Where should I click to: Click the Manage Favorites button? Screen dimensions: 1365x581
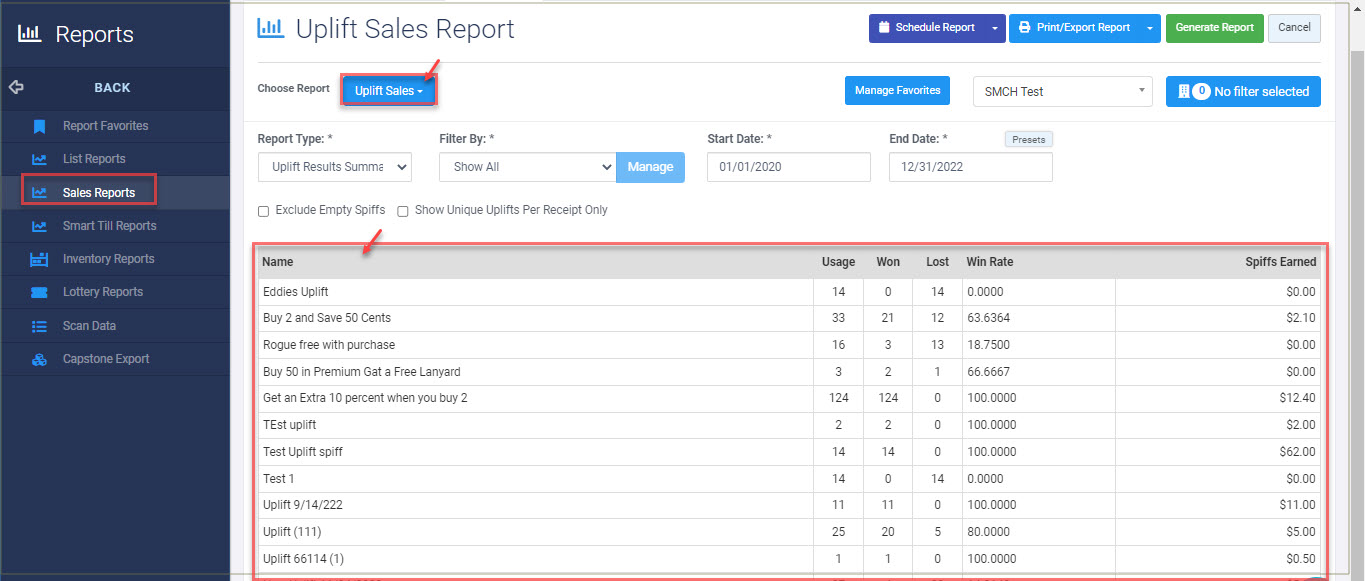tap(897, 91)
